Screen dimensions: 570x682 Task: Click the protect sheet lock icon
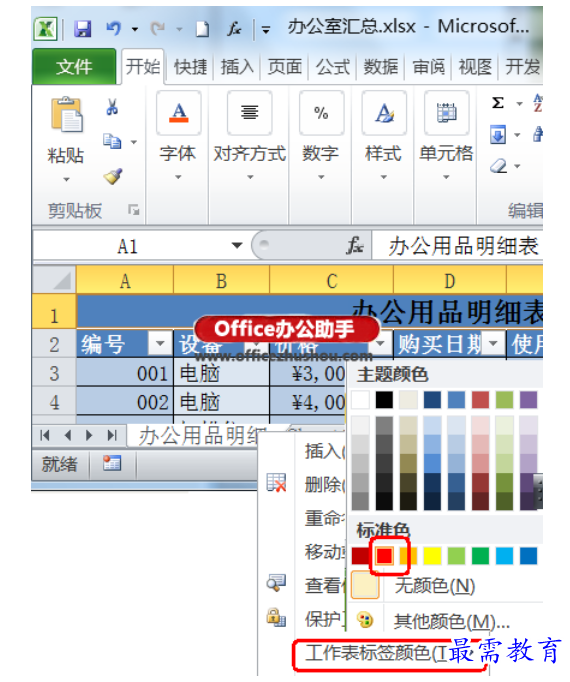point(276,617)
